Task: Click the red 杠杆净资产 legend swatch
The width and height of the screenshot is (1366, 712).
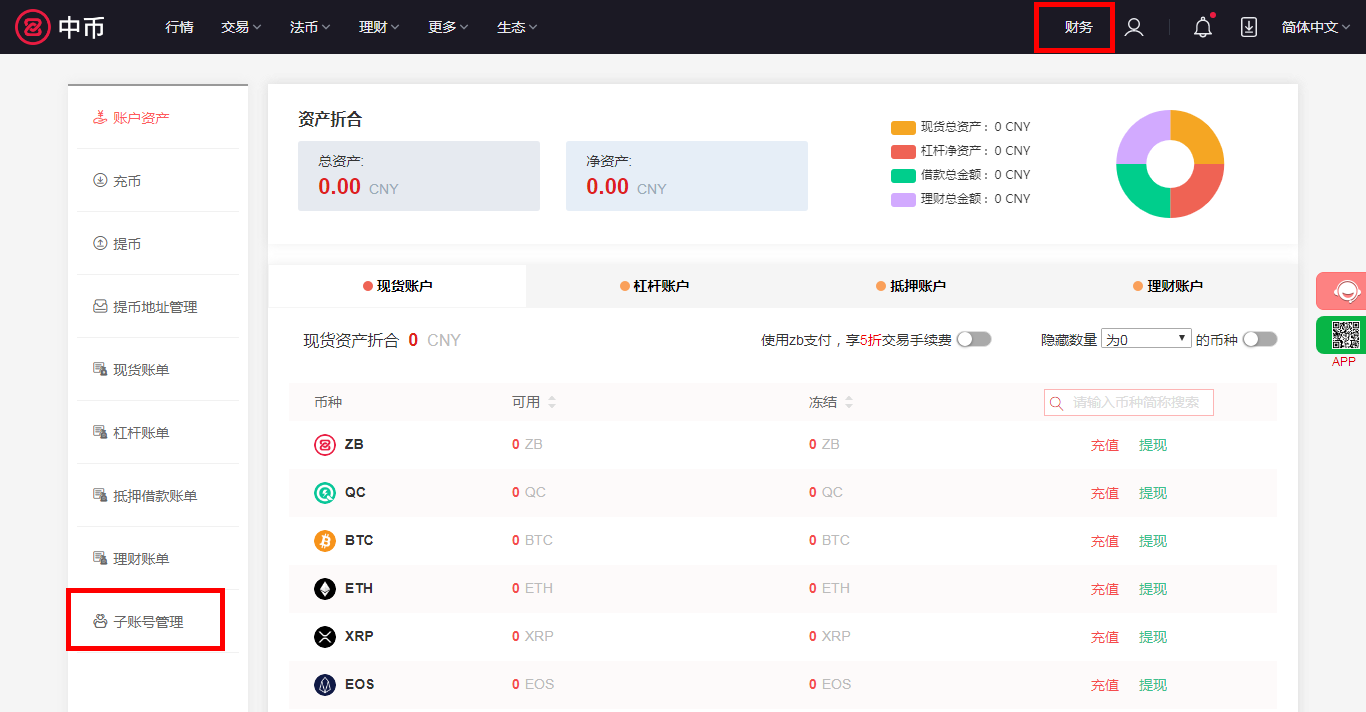Action: (903, 151)
